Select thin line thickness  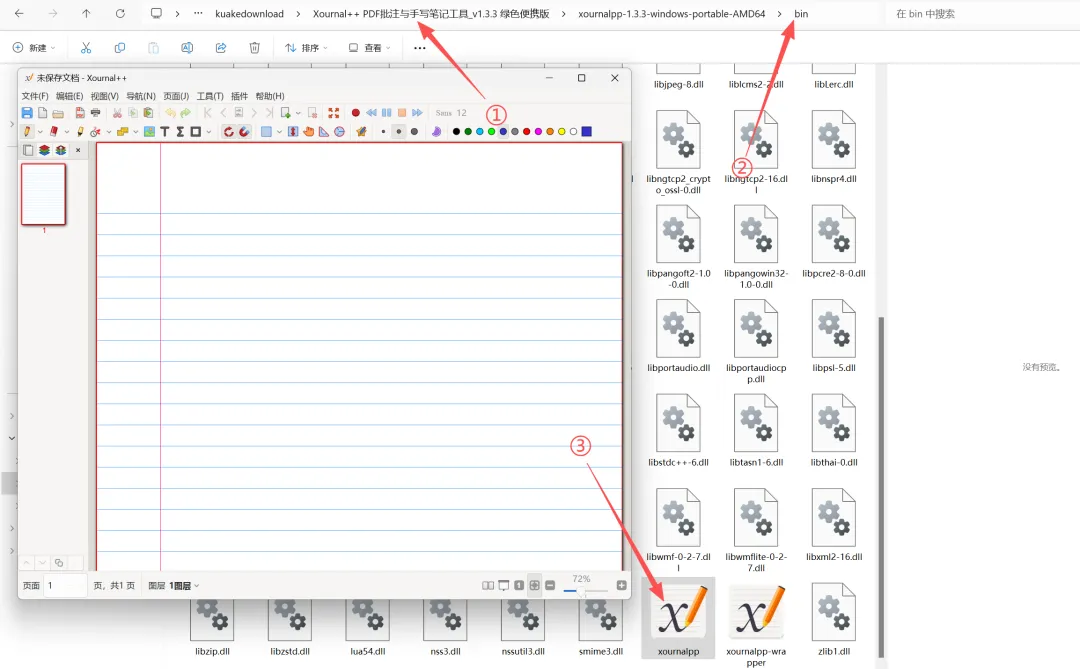(383, 131)
